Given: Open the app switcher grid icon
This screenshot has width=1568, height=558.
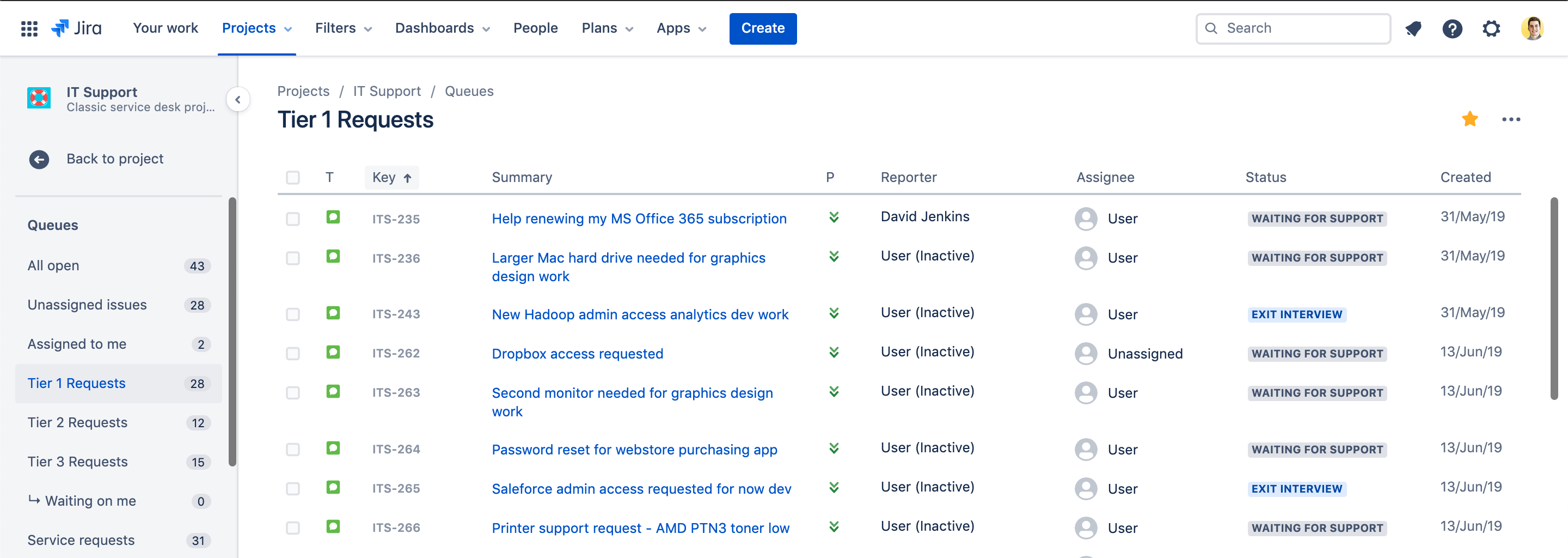Looking at the screenshot, I should (29, 29).
